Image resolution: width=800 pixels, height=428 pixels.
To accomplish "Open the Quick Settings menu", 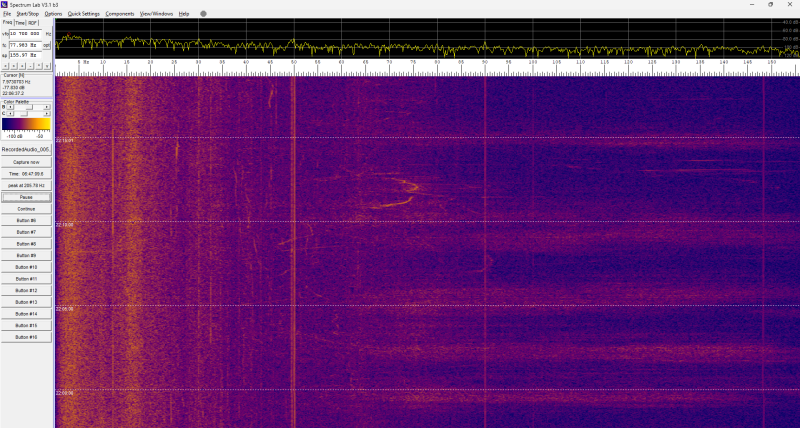I will coord(84,14).
